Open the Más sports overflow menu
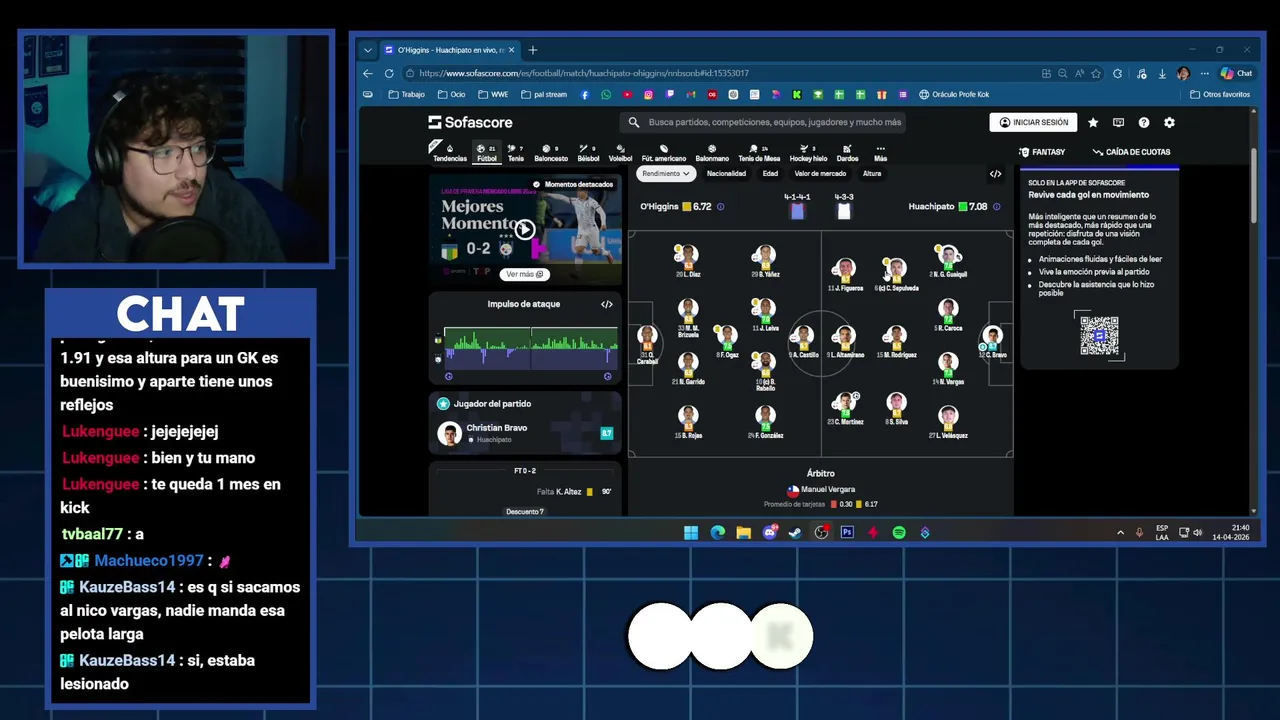 880,153
